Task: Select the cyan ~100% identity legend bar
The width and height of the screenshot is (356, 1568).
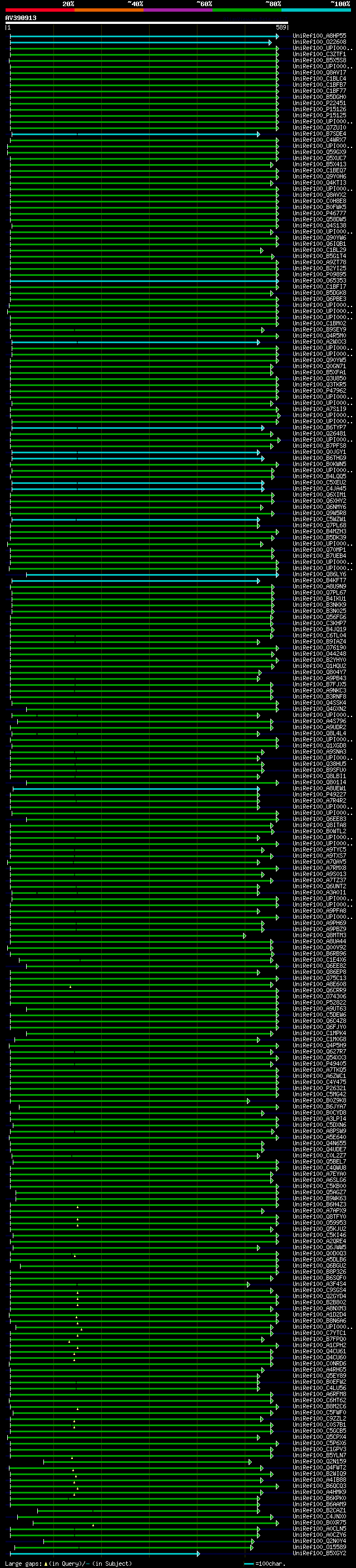Action: point(317,10)
